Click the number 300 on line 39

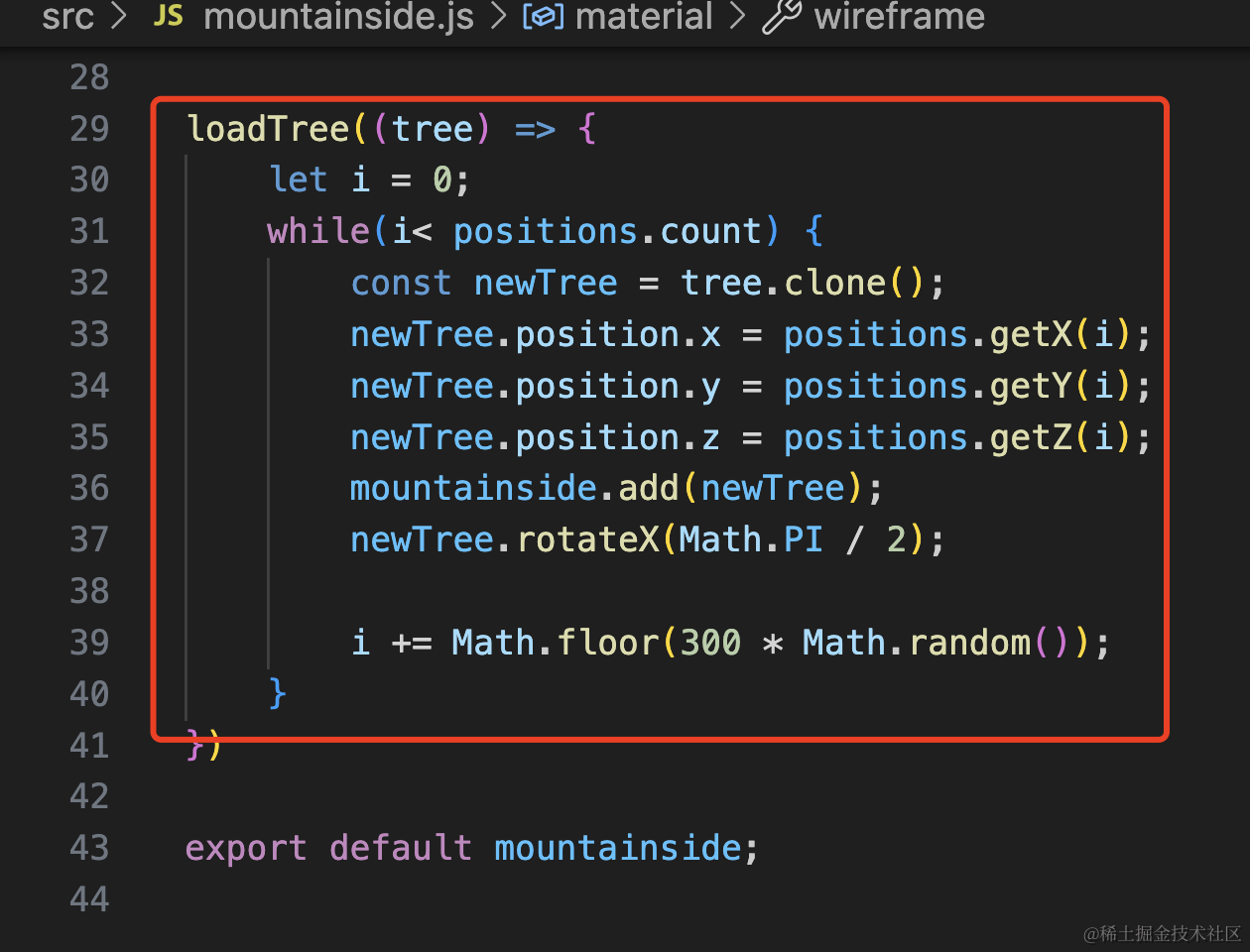(710, 643)
